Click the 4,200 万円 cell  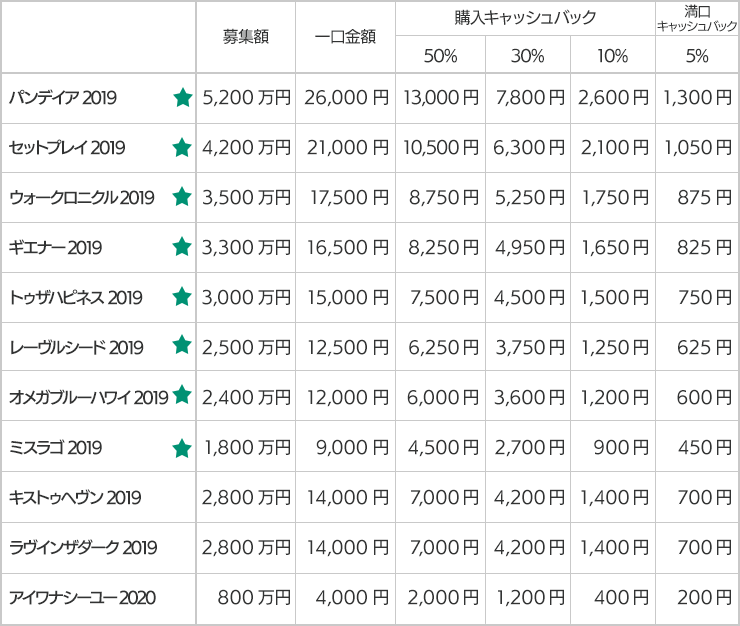246,148
